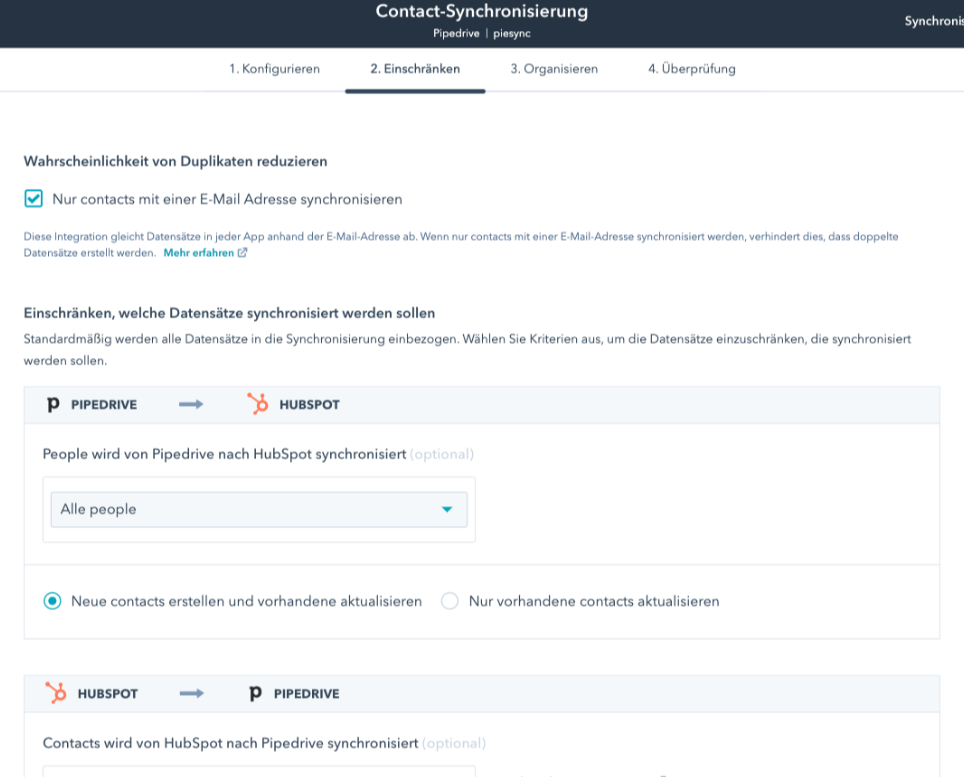Click the text 'Contacts wird von HubSpot nach Pipedrive synchronisiert'

click(231, 743)
